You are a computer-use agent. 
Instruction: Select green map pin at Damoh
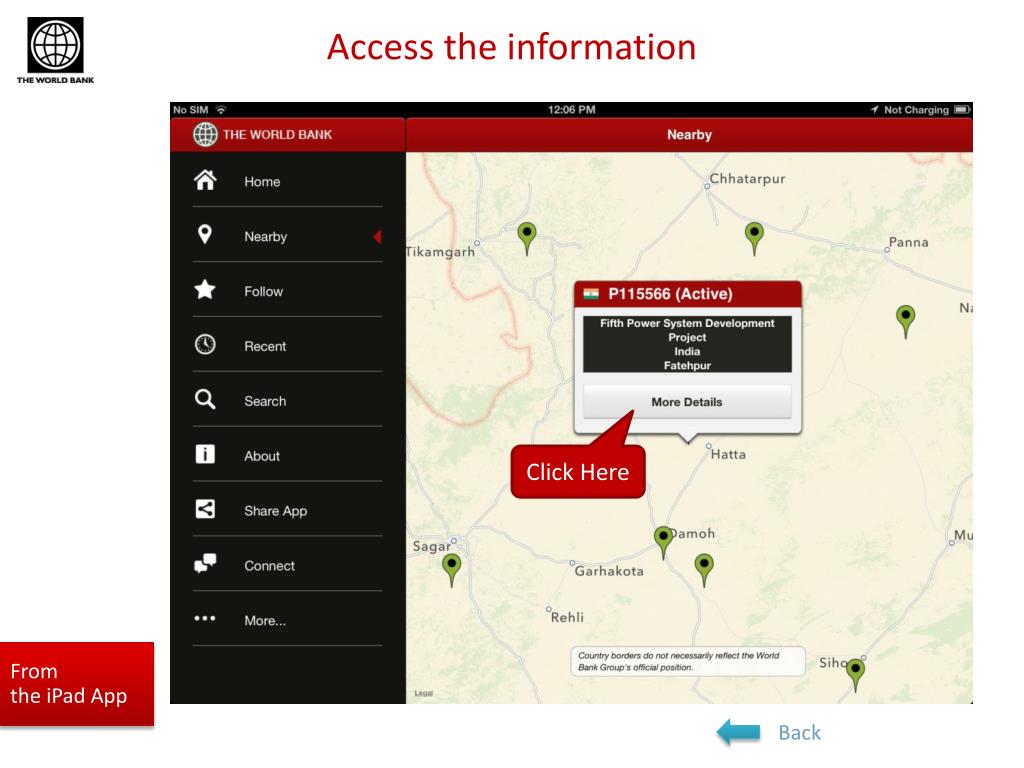point(664,542)
